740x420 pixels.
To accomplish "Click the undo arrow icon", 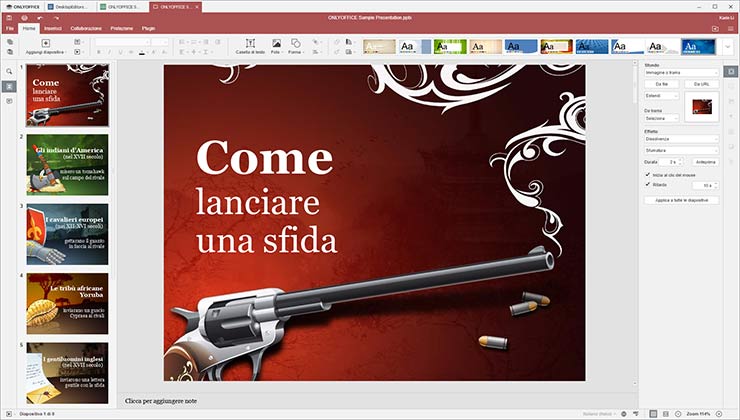I will [40, 18].
